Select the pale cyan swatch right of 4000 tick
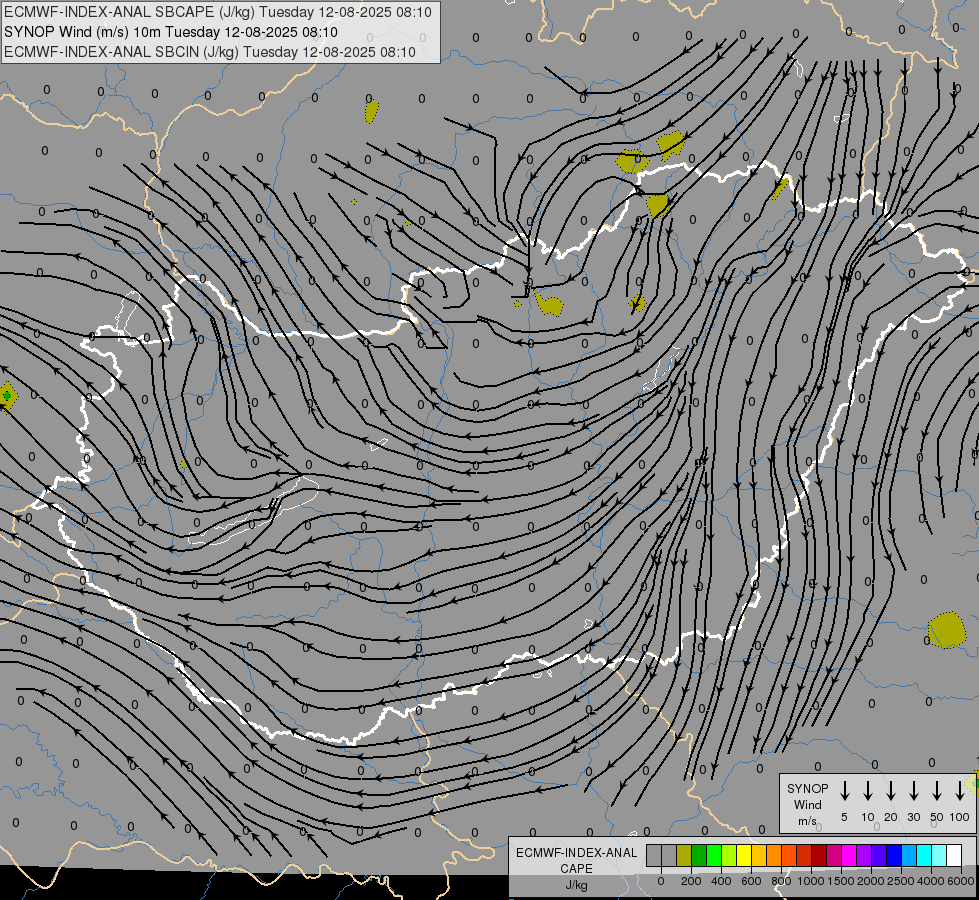The height and width of the screenshot is (900, 979). (939, 855)
